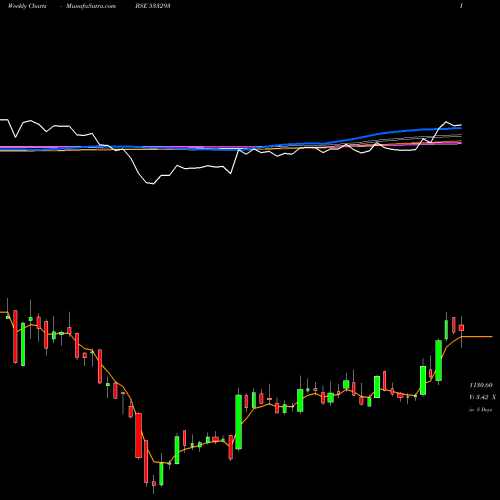Click the 'Weekly Charts' title text
The image size is (500, 500).
click(27, 6)
